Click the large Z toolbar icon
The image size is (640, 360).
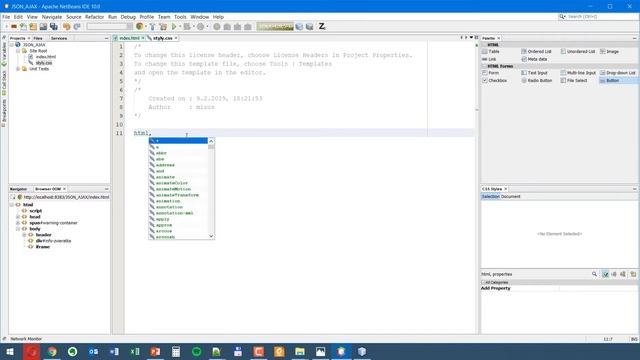322,27
